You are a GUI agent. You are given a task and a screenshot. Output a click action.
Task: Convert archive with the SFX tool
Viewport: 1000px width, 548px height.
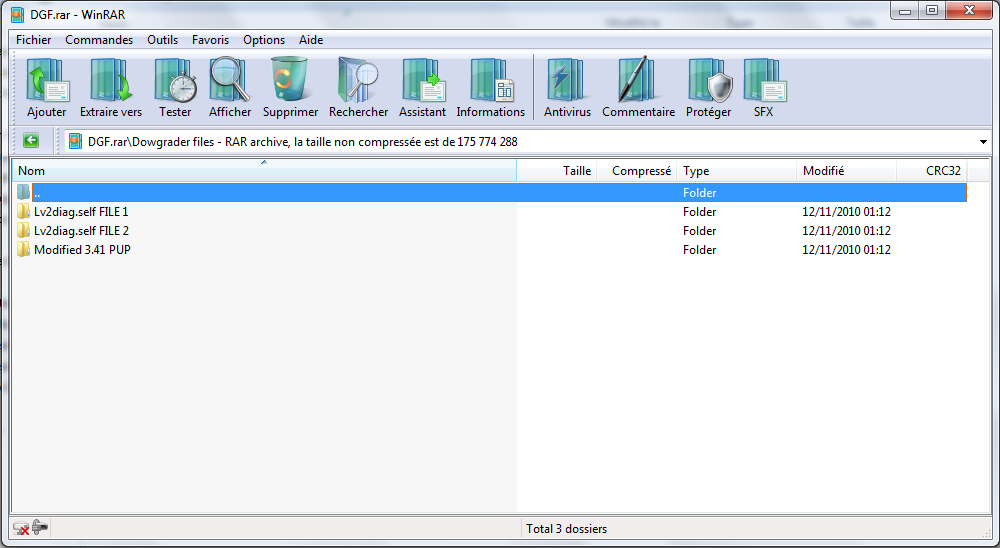(763, 87)
